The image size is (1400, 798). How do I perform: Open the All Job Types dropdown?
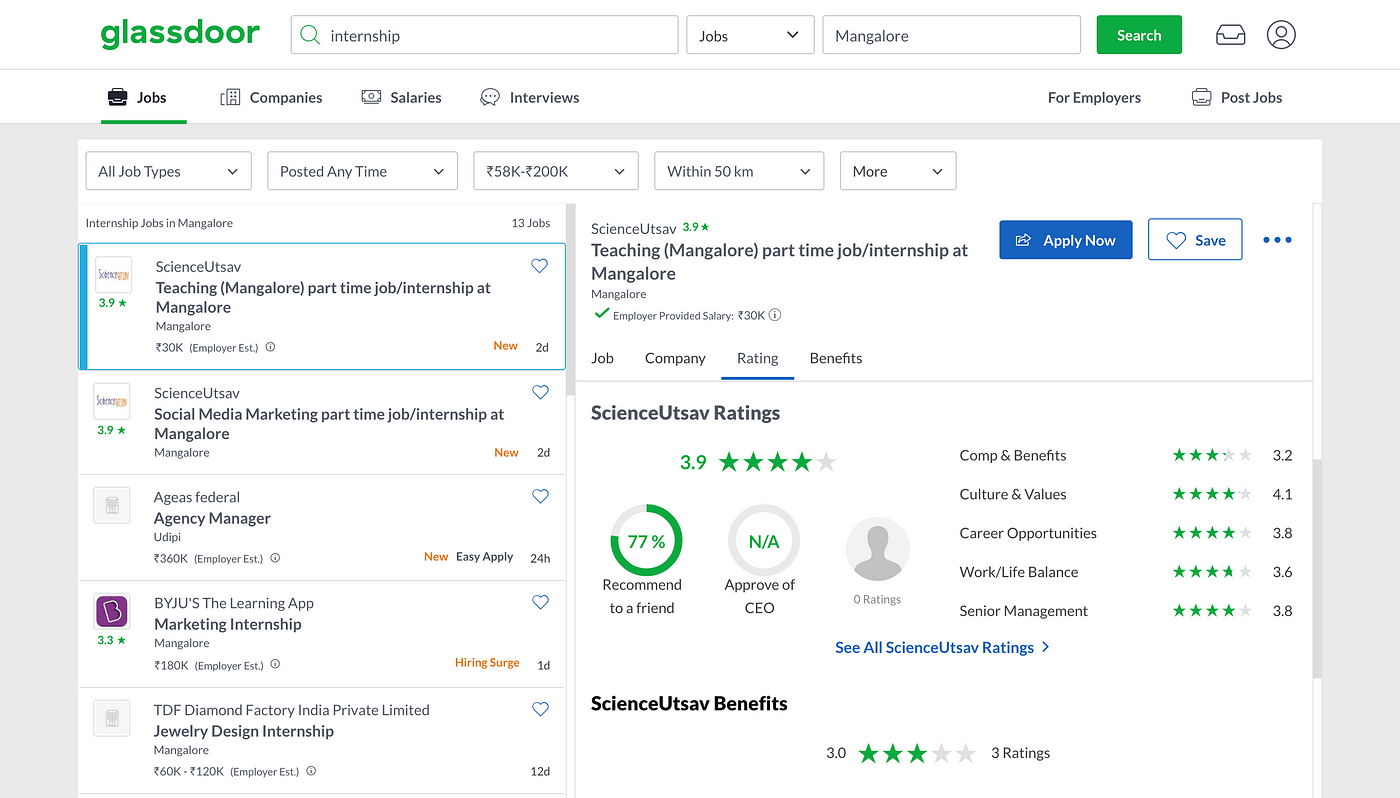click(168, 171)
